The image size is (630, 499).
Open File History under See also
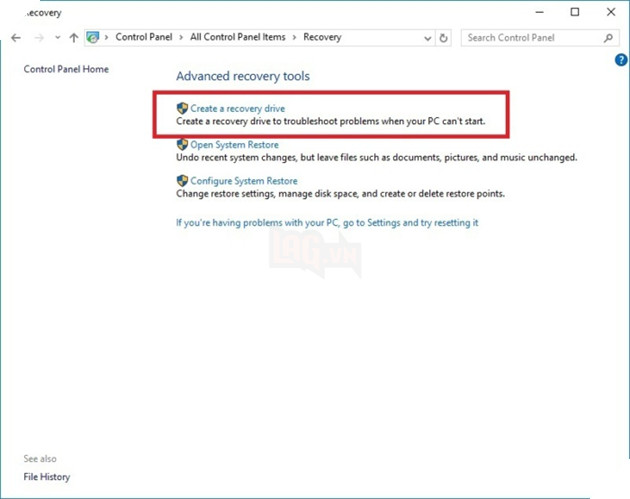pyautogui.click(x=47, y=477)
